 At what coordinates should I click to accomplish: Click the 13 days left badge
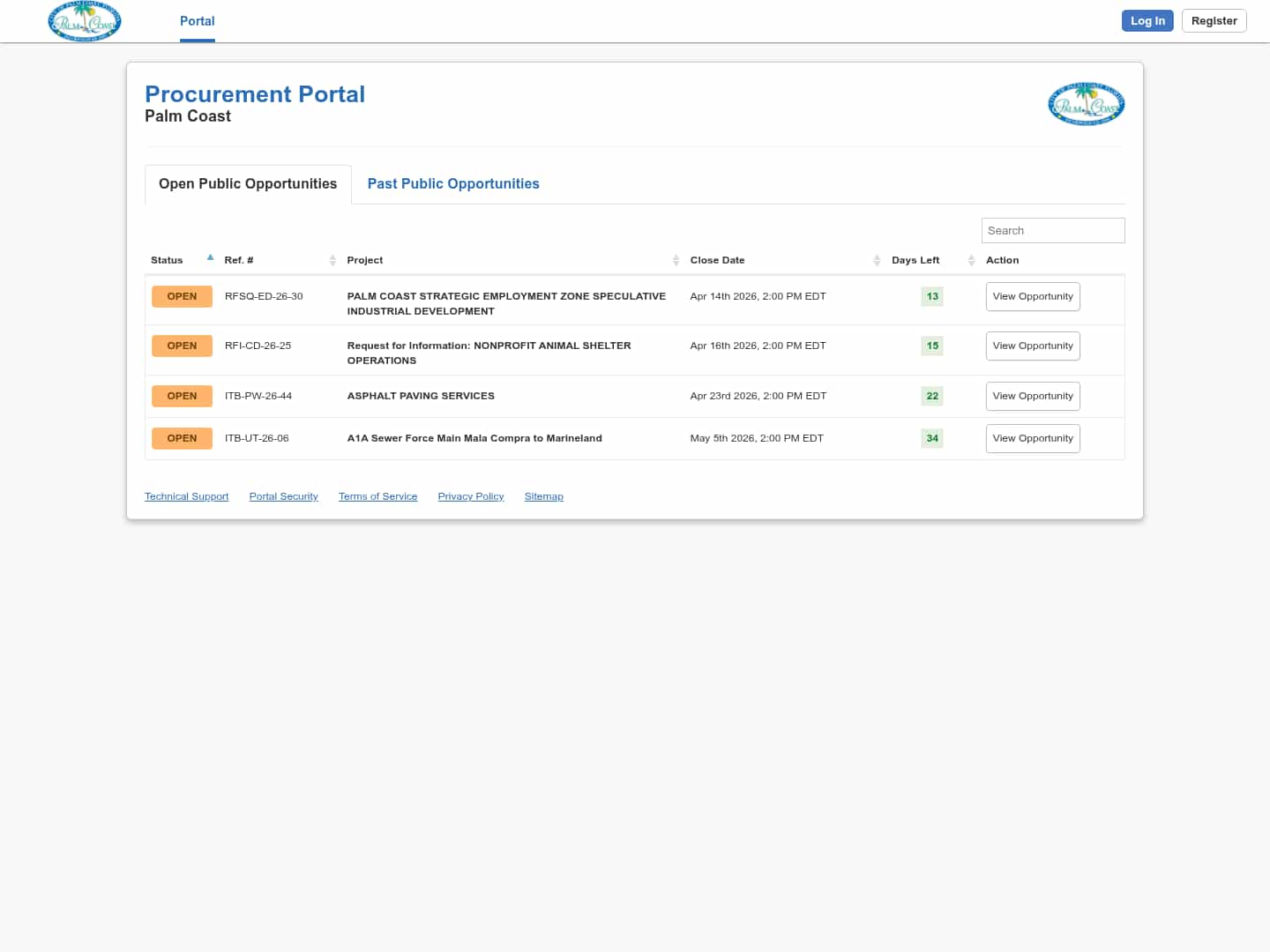click(x=932, y=297)
